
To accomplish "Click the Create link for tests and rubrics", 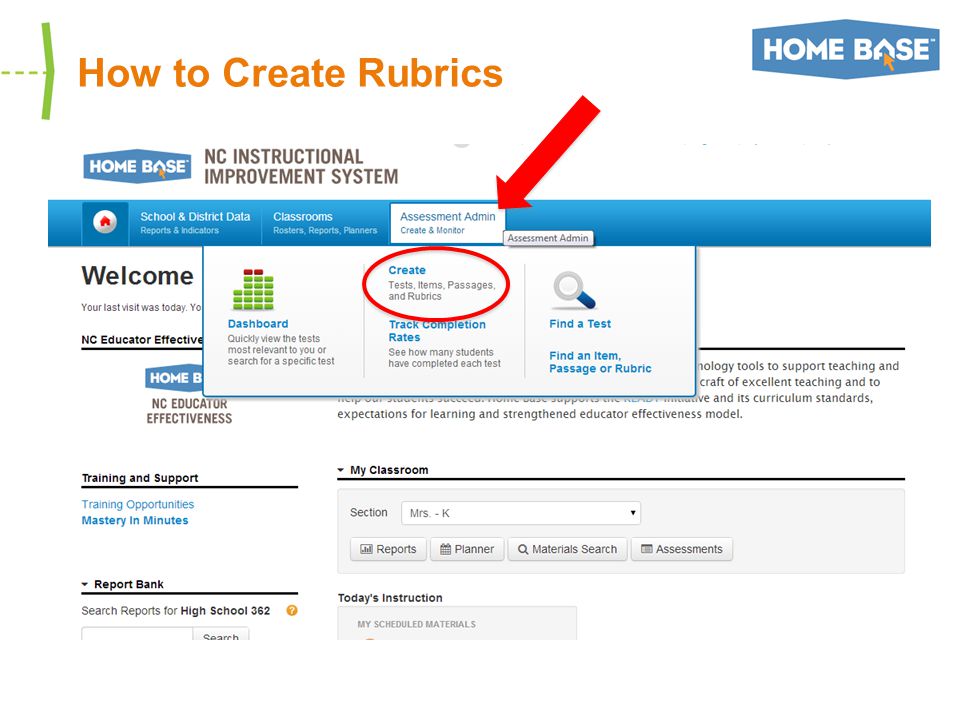I will [x=407, y=270].
